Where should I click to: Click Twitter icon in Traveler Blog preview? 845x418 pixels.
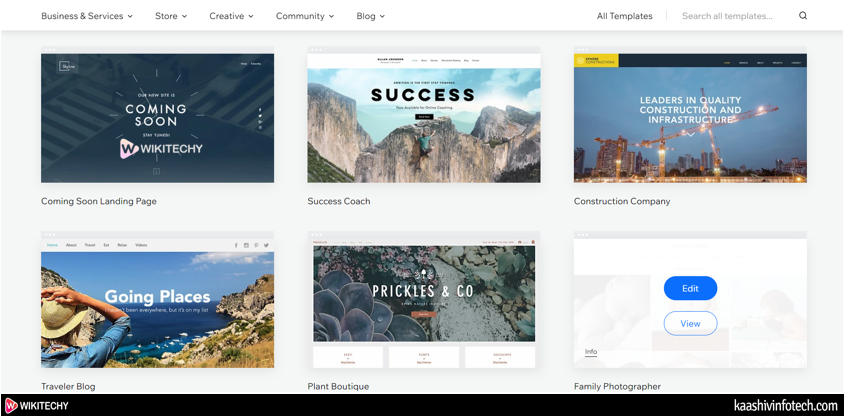click(267, 245)
